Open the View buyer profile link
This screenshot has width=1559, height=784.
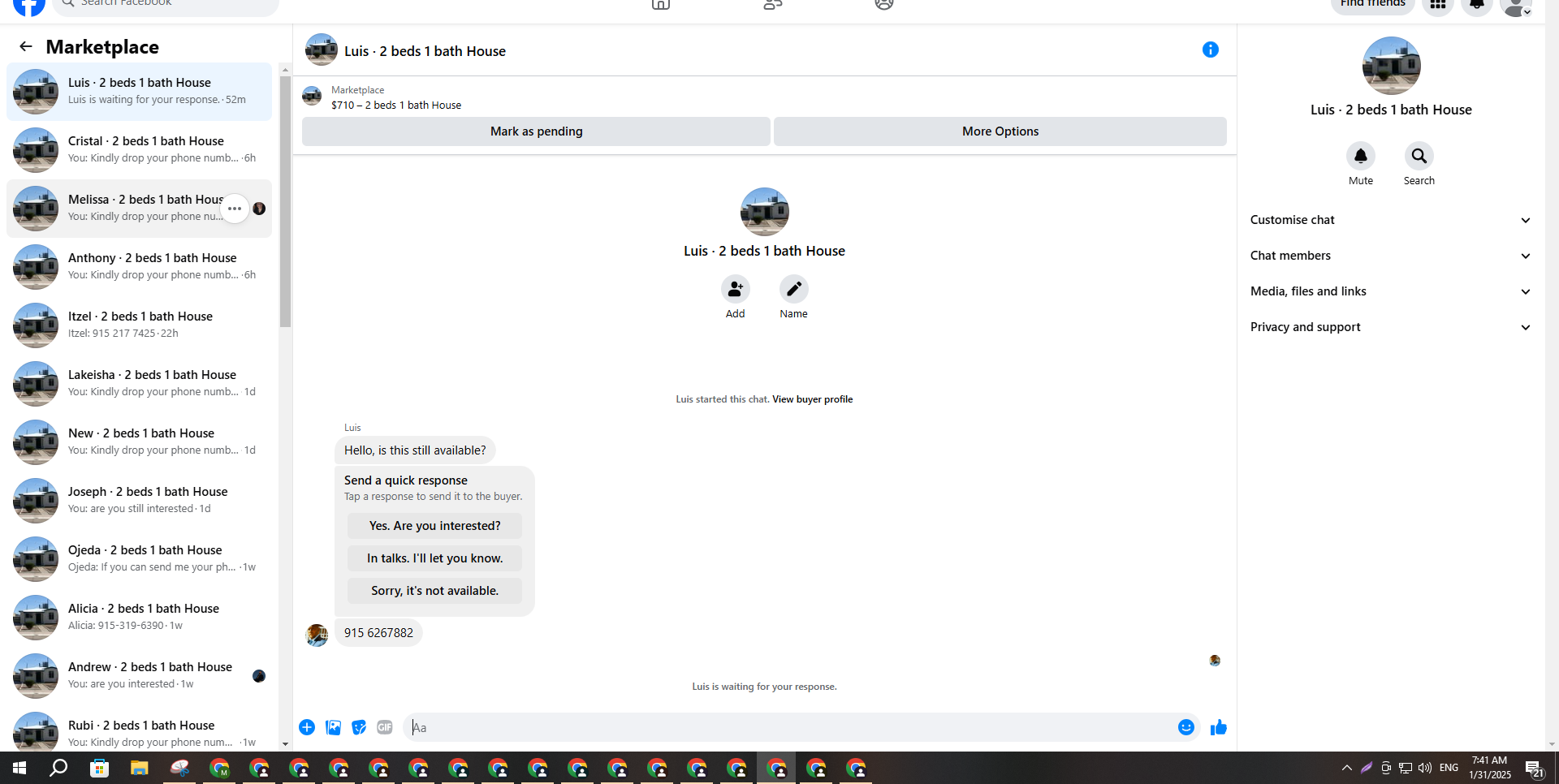(812, 399)
